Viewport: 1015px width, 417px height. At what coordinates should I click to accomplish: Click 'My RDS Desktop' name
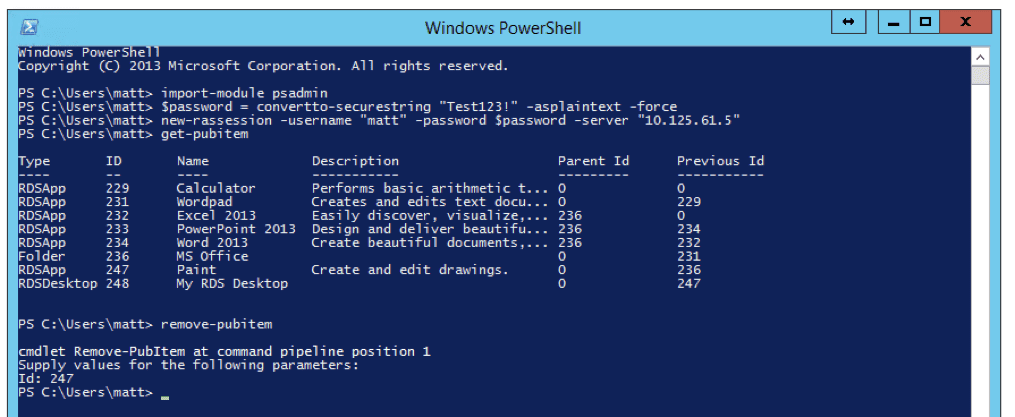pyautogui.click(x=232, y=284)
